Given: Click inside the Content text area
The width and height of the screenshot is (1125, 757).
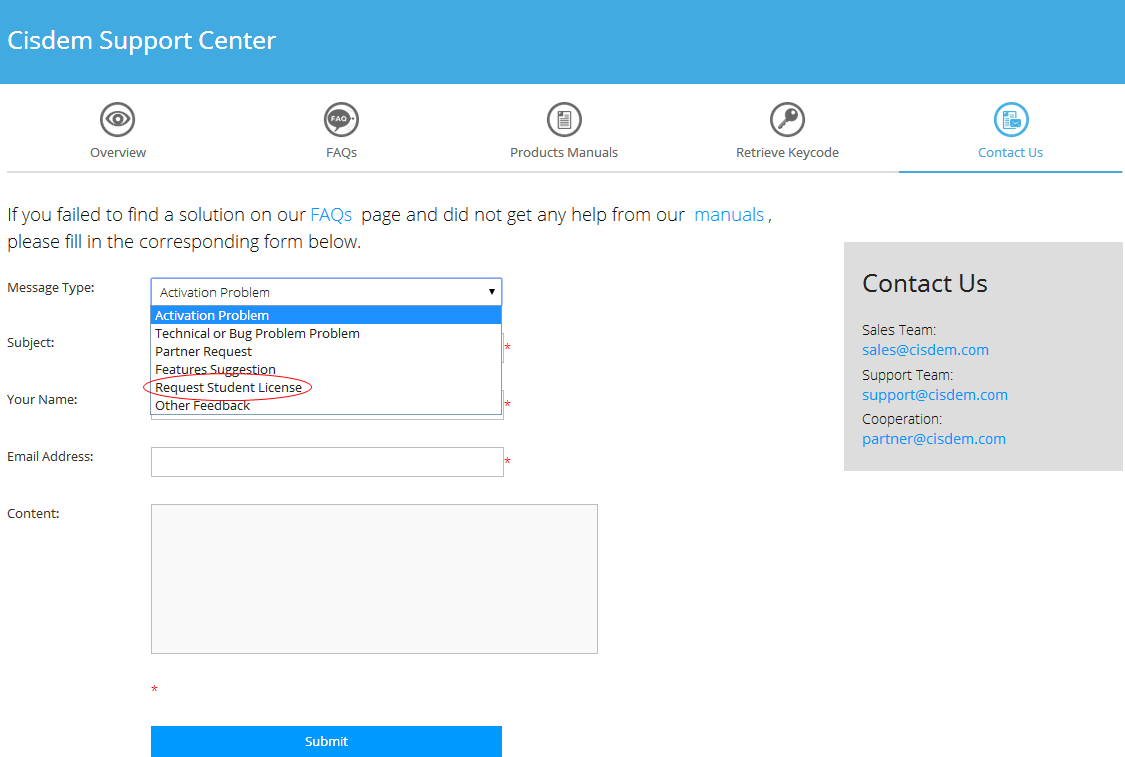Looking at the screenshot, I should (374, 579).
